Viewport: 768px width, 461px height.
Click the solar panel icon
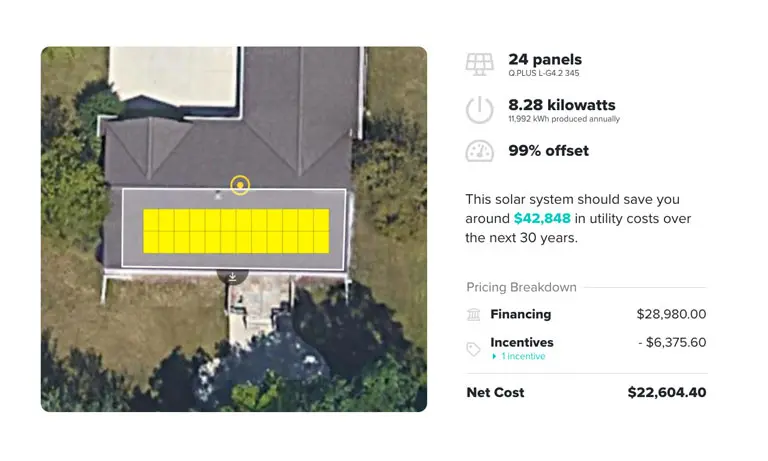[480, 64]
